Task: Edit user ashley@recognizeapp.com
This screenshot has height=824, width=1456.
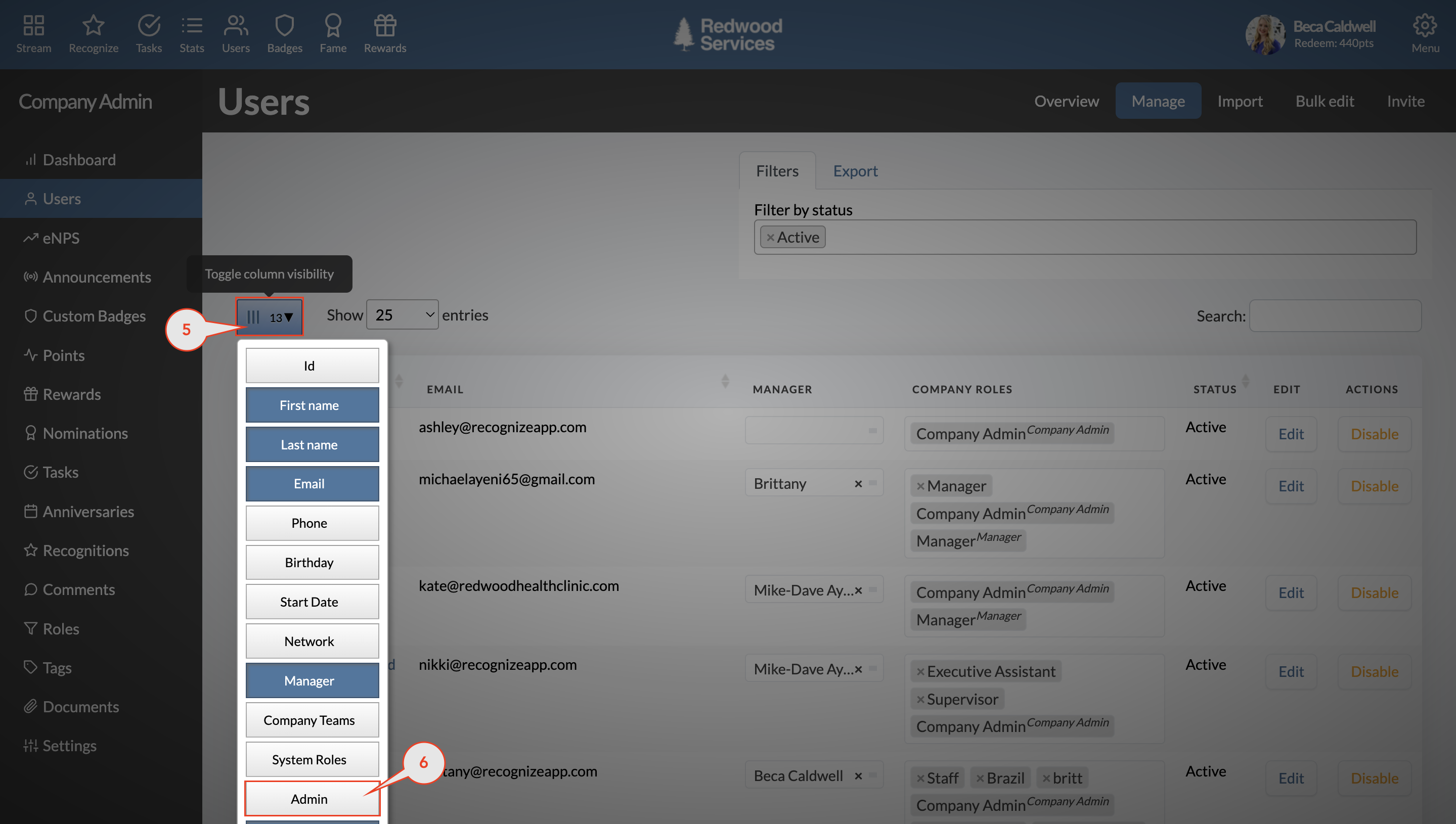Action: [1291, 434]
